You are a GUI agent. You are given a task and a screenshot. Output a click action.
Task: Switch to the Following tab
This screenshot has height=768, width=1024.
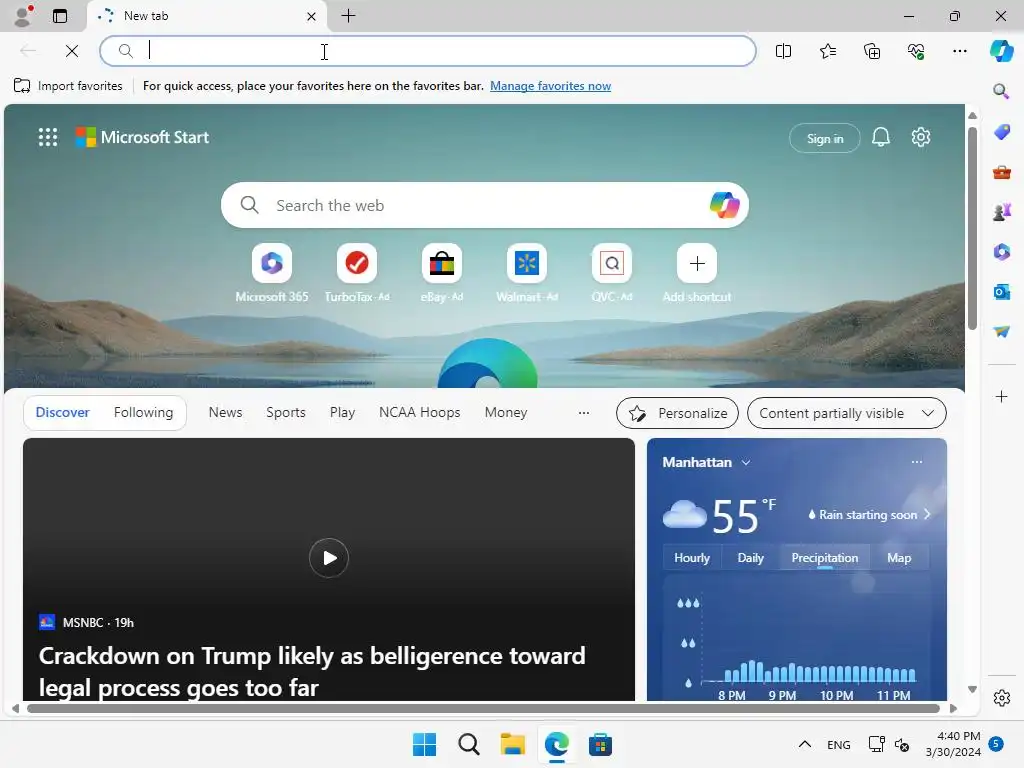pos(143,412)
